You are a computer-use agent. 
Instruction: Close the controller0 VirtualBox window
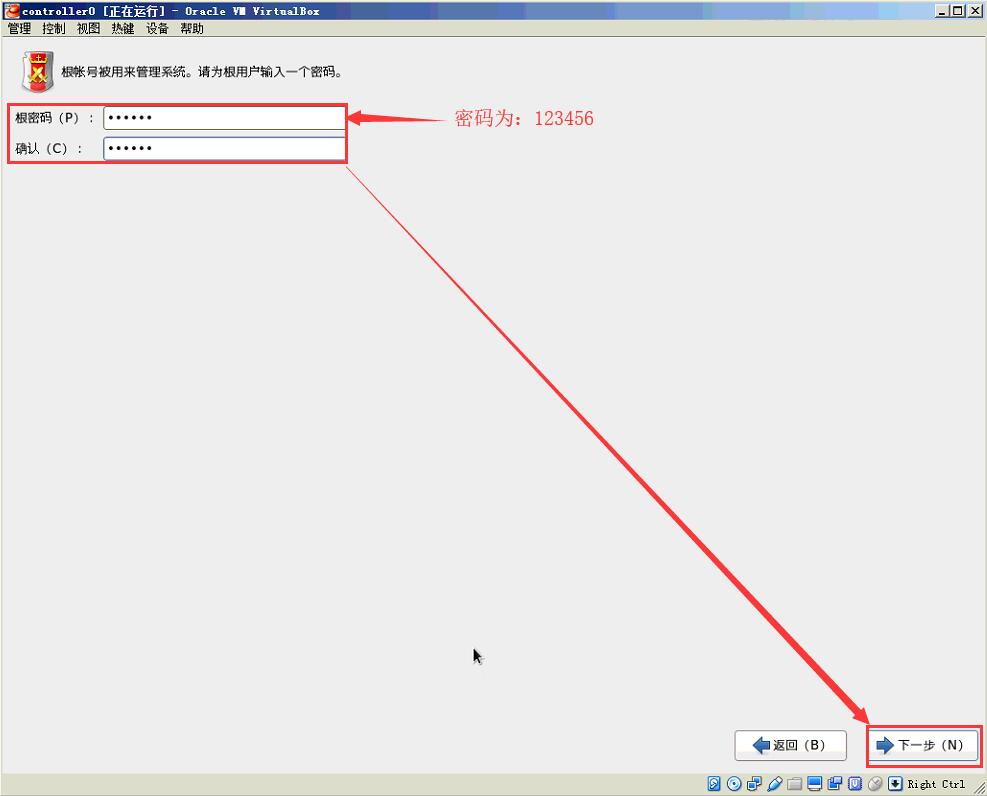[x=974, y=11]
